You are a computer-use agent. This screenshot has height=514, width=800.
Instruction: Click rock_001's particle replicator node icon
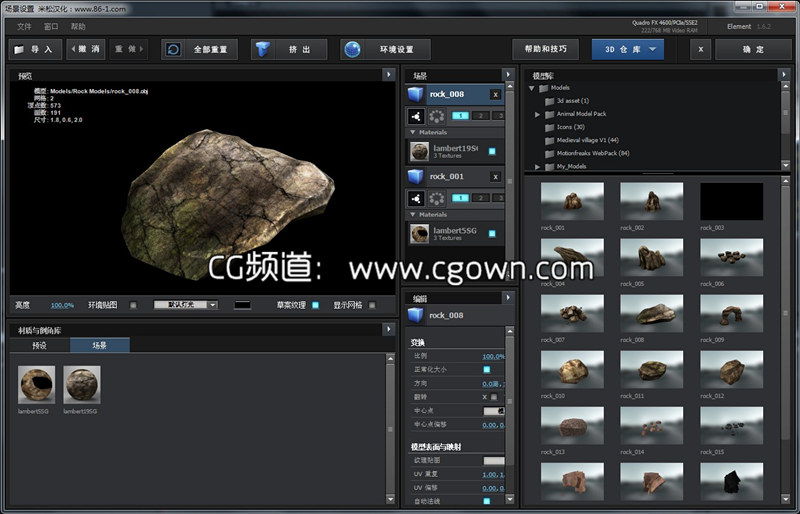(416, 198)
